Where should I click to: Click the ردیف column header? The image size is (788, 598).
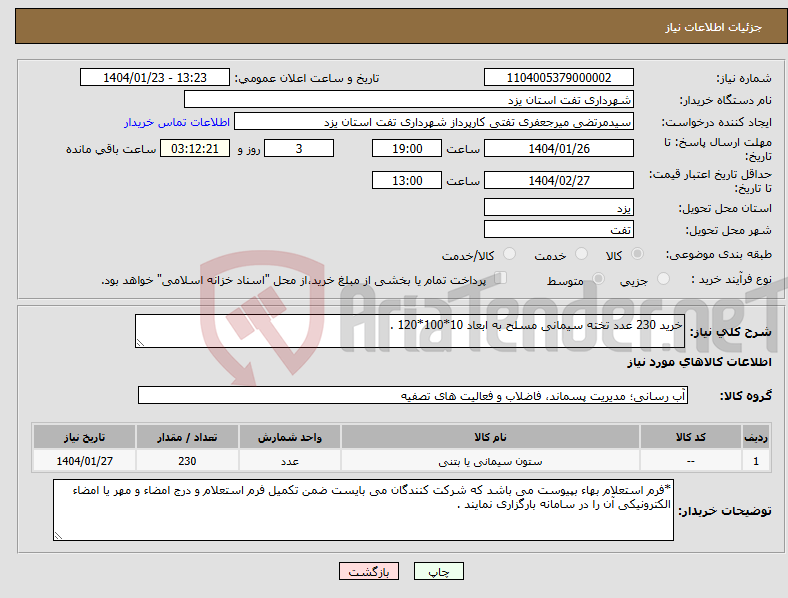pos(756,437)
